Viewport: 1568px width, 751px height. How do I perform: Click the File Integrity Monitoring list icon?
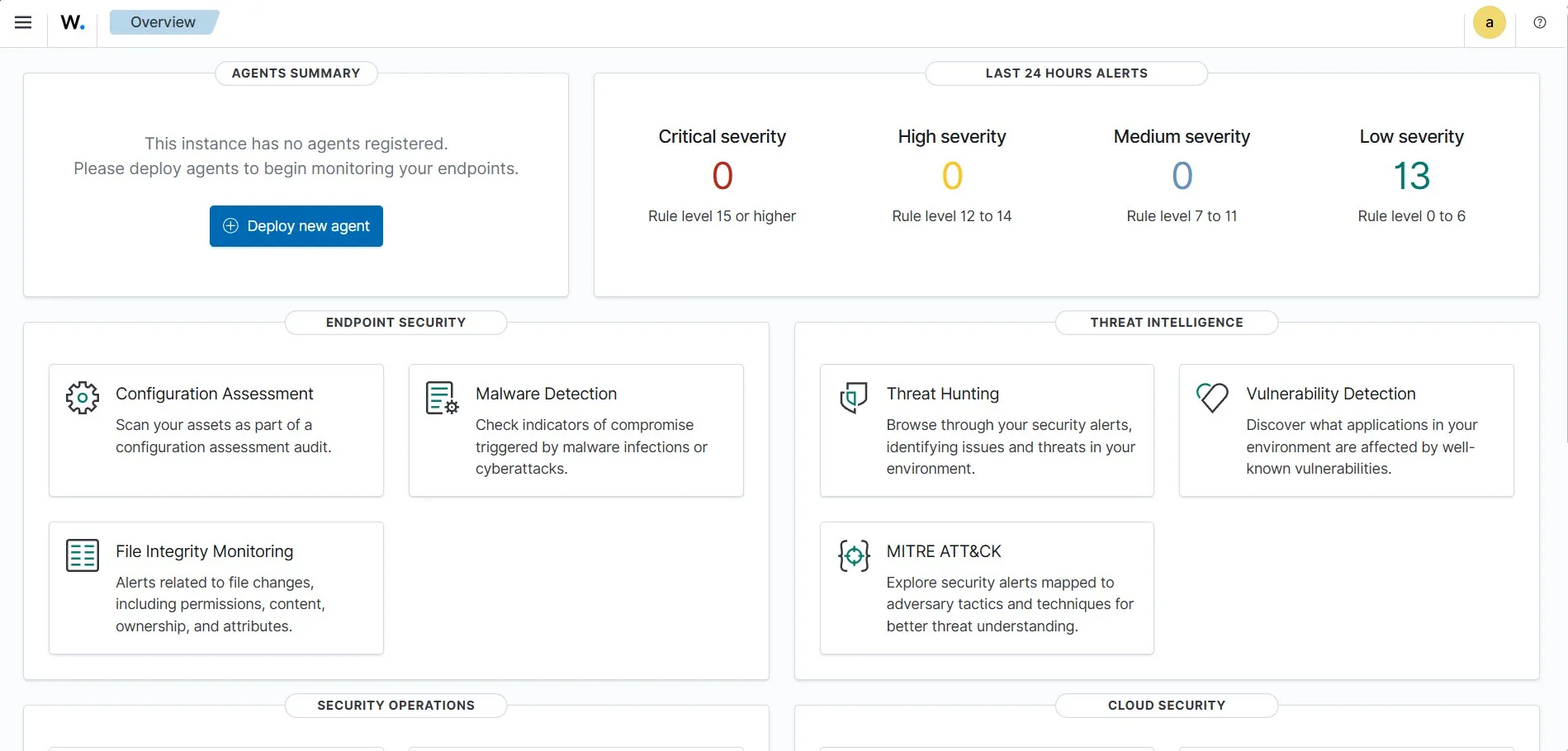[83, 555]
